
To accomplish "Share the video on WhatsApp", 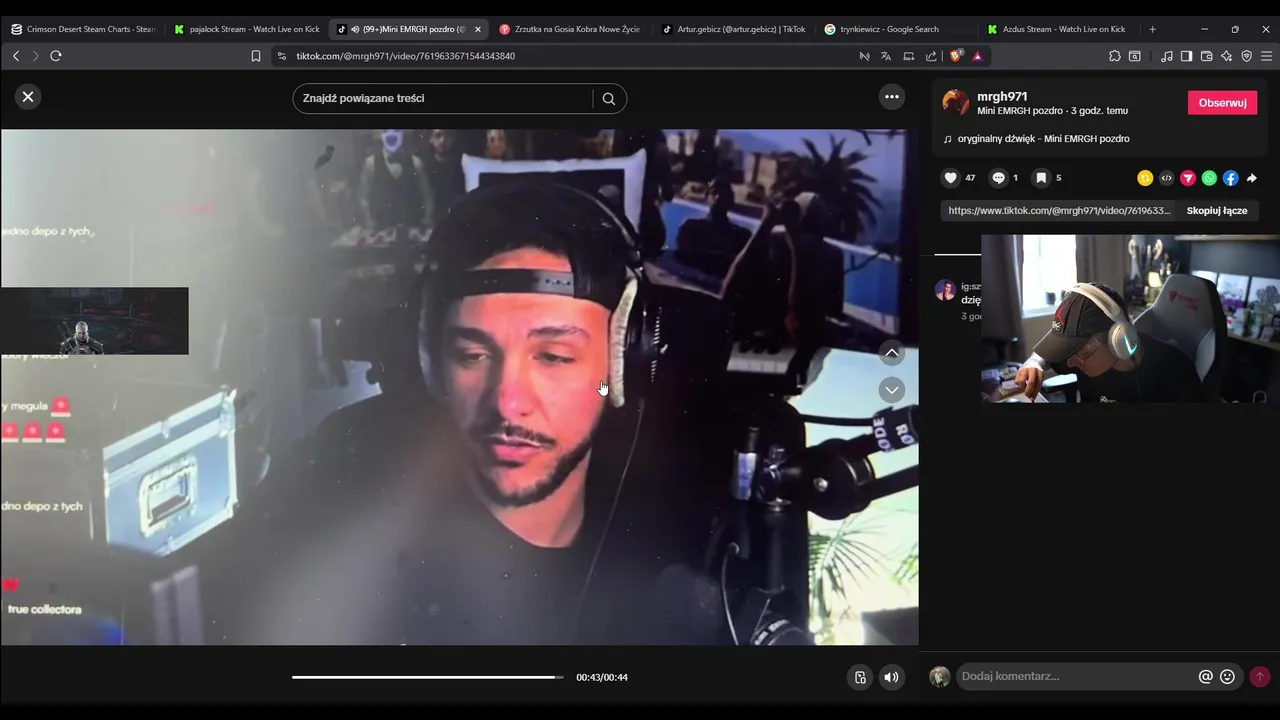I will coord(1209,178).
